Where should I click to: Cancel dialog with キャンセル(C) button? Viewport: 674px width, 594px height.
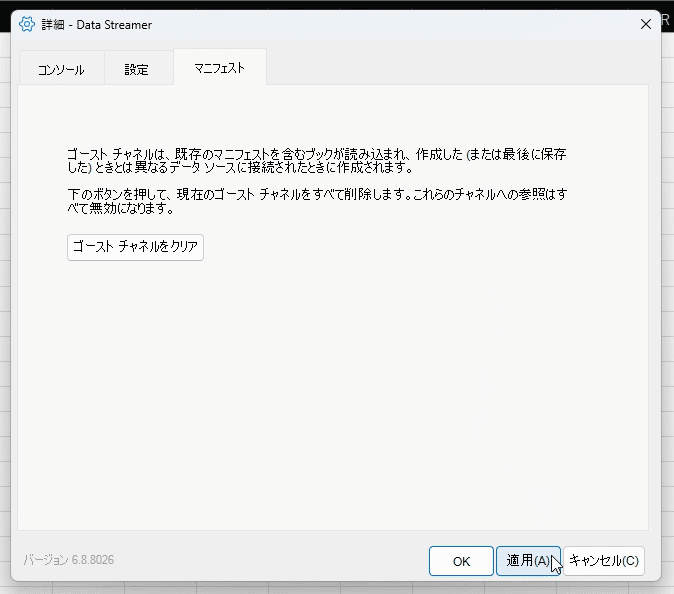coord(604,561)
